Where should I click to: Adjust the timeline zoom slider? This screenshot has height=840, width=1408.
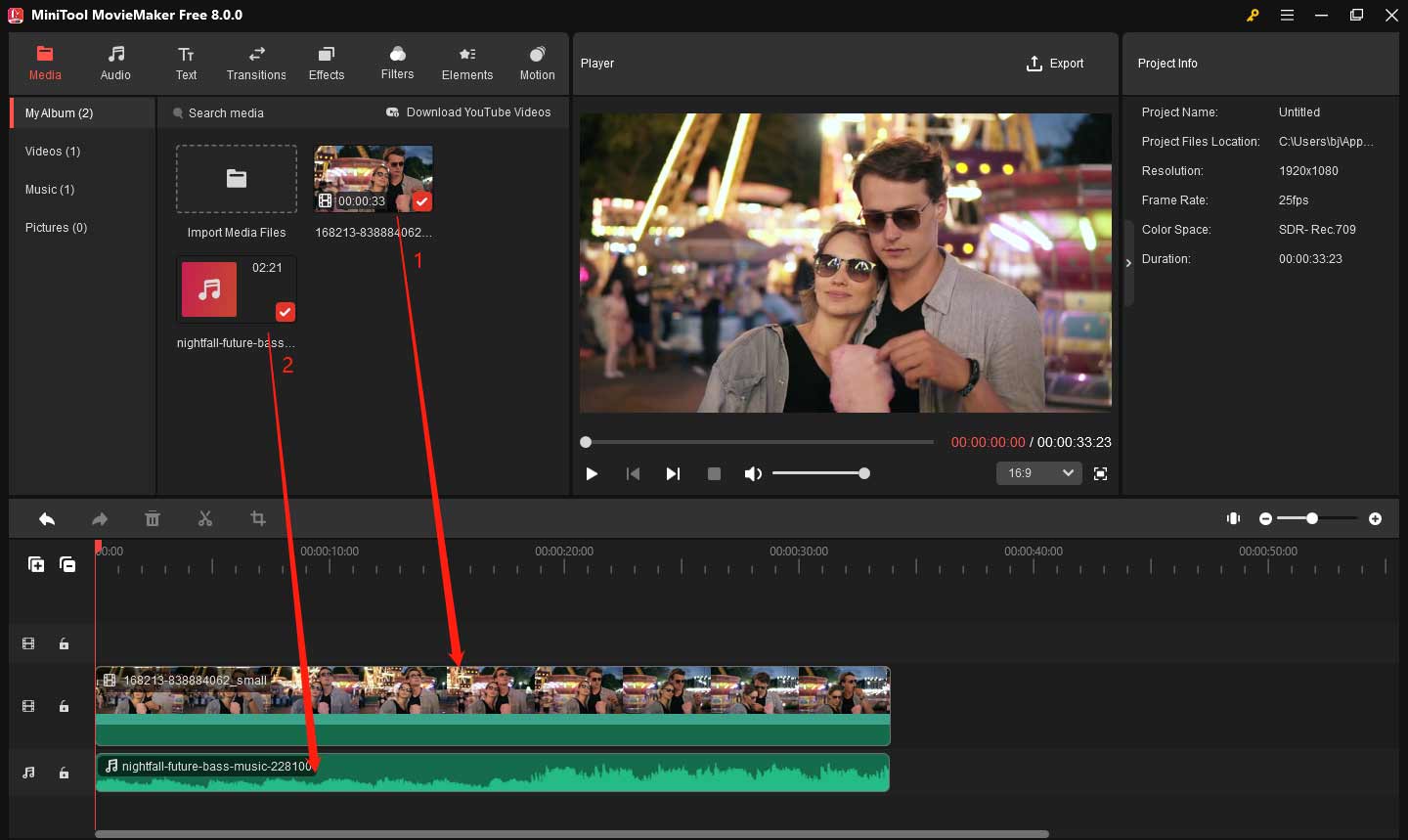click(x=1317, y=518)
